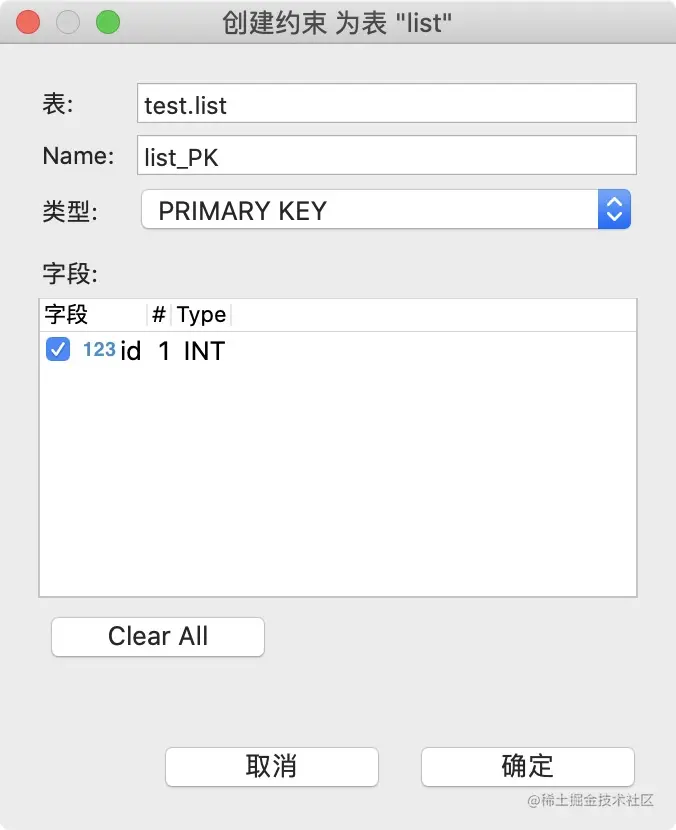Cancel with the 取消 button
The width and height of the screenshot is (676, 830).
click(271, 767)
